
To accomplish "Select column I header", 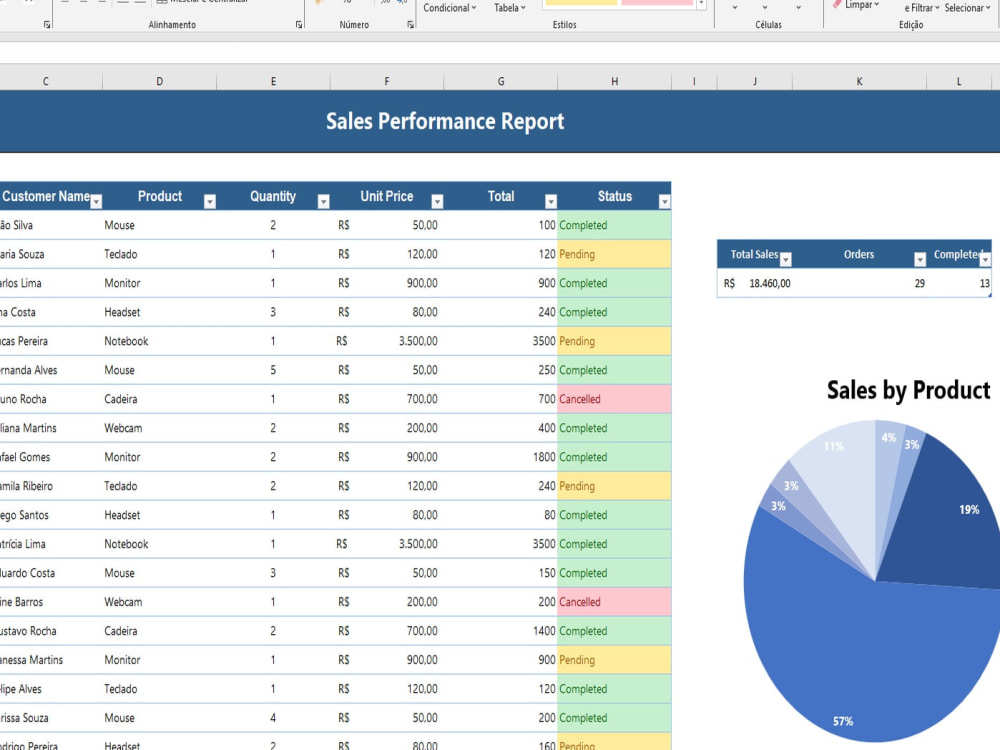I will tap(694, 81).
